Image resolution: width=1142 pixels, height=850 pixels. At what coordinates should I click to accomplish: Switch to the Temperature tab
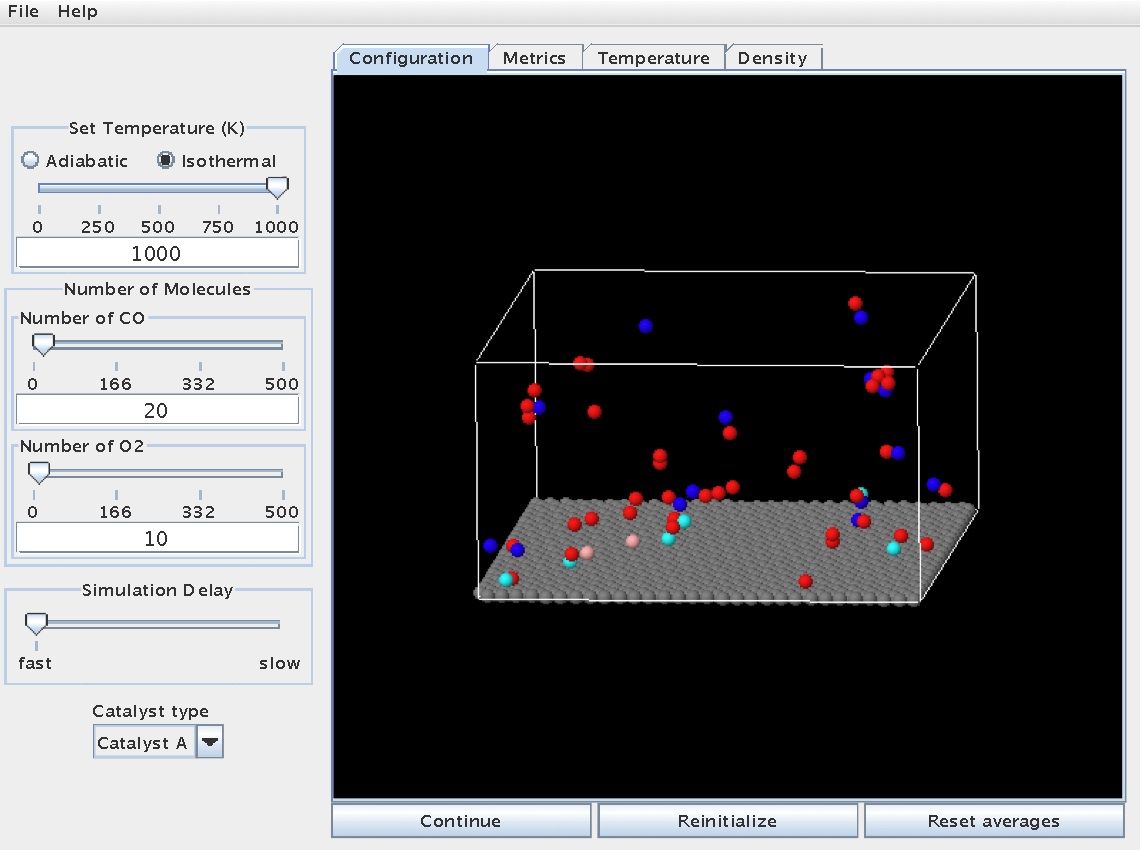[x=653, y=58]
